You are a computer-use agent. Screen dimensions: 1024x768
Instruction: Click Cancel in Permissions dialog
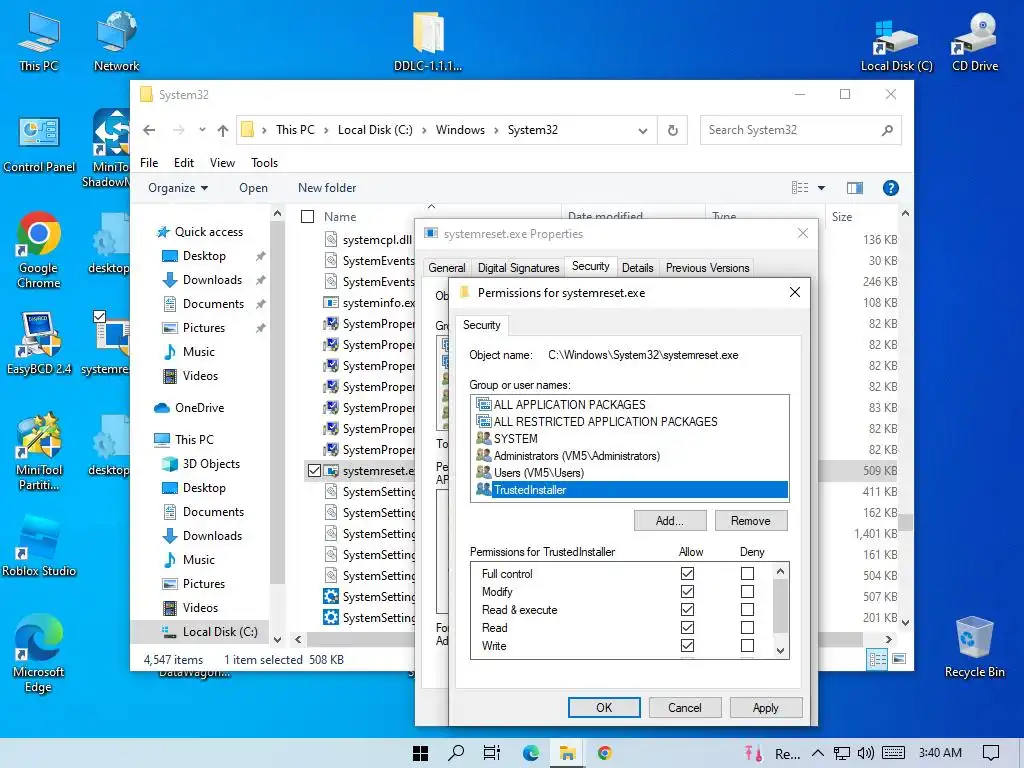684,707
